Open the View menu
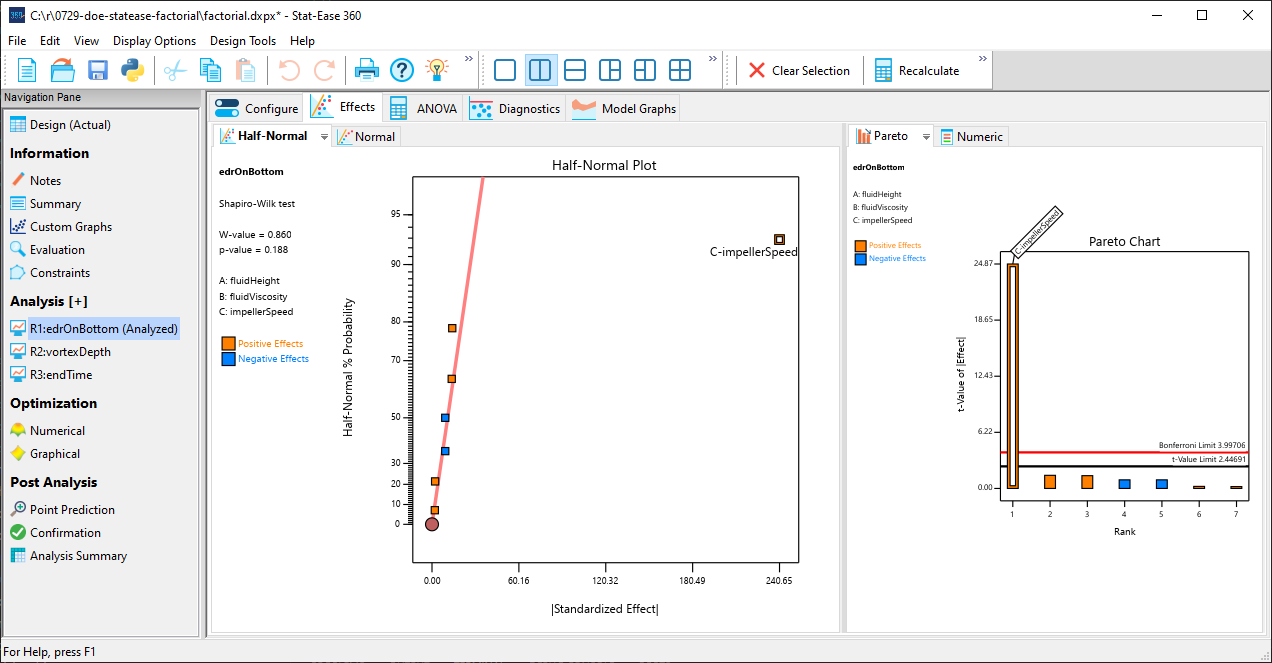Image resolution: width=1272 pixels, height=663 pixels. coord(87,41)
